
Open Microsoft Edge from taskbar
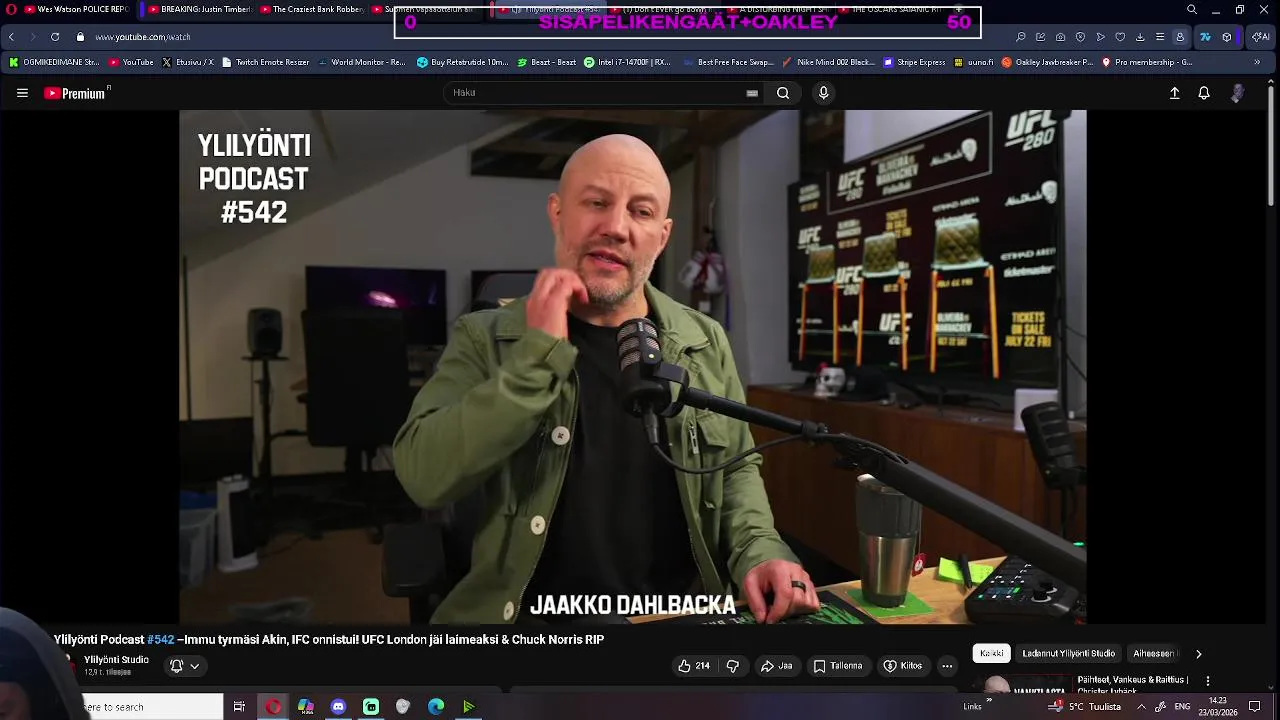(436, 707)
